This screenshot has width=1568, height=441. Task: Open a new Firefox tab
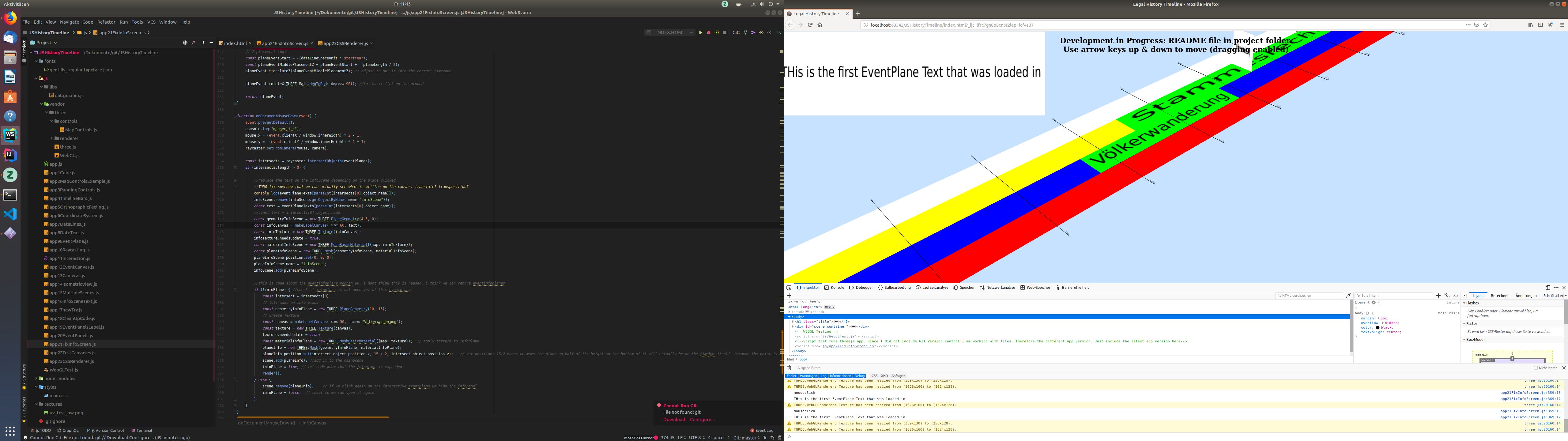coord(858,13)
